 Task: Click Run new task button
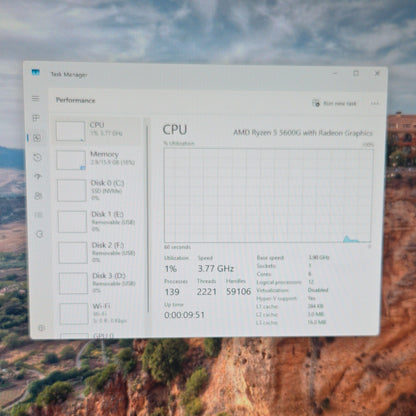(x=334, y=103)
